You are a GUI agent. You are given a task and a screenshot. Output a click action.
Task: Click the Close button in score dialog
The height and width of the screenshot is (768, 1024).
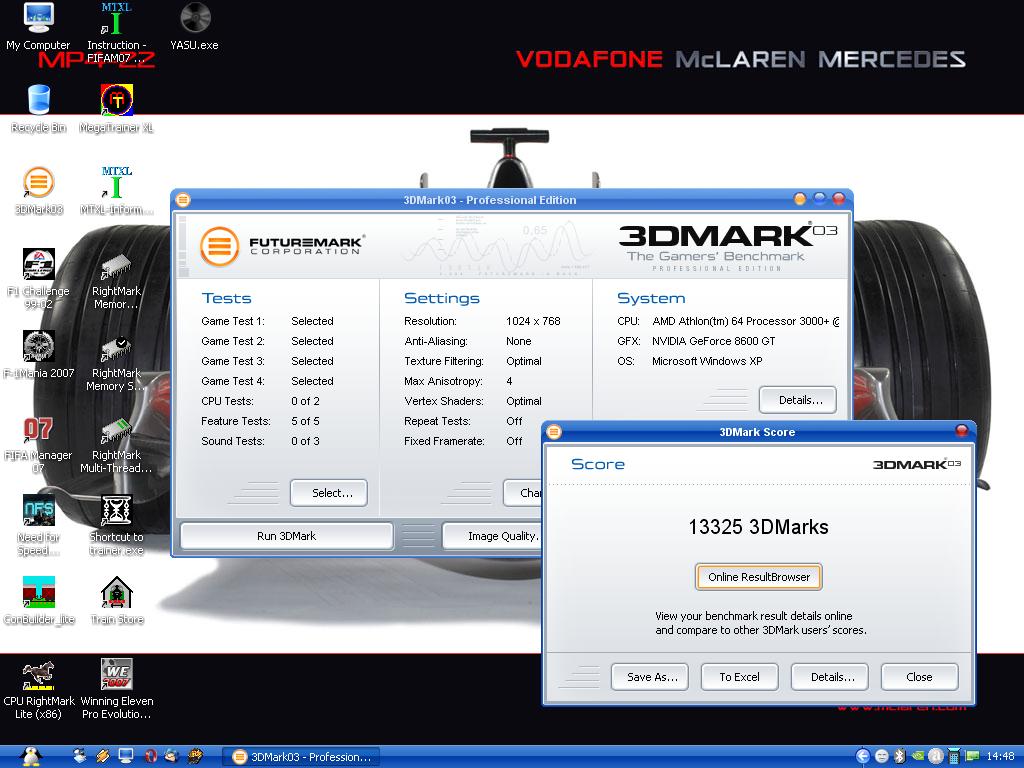point(920,677)
